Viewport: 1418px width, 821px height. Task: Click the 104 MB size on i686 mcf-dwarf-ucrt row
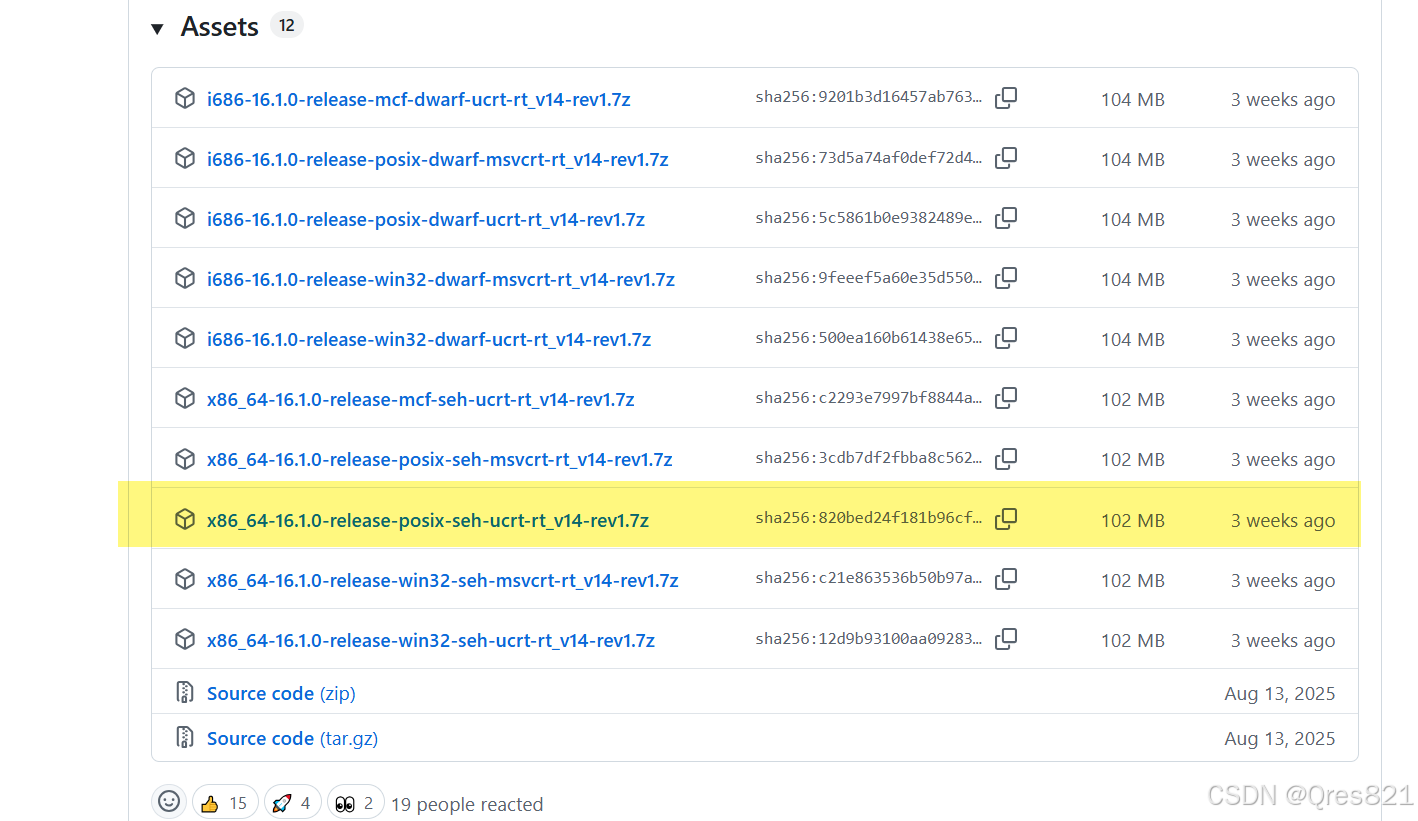point(1133,99)
